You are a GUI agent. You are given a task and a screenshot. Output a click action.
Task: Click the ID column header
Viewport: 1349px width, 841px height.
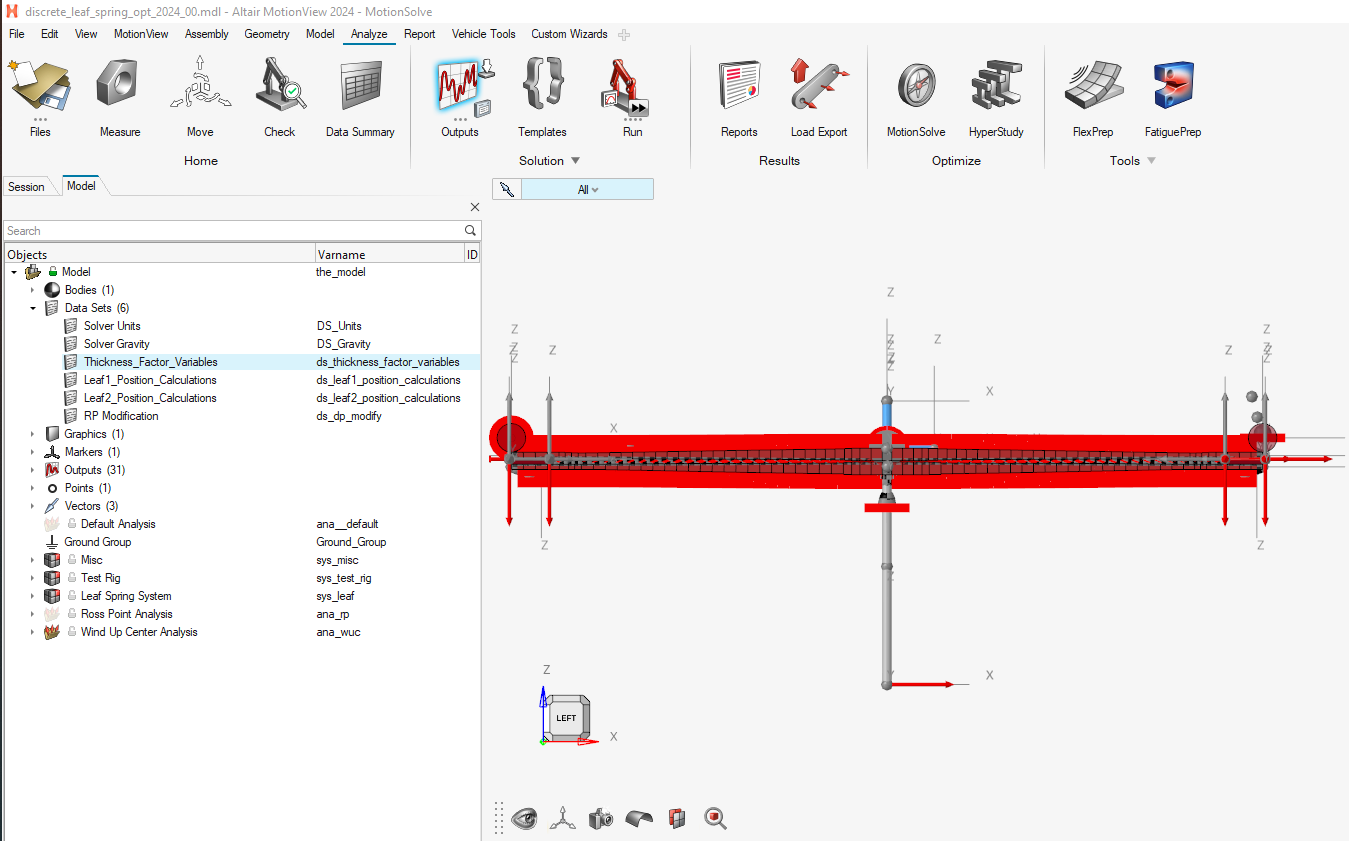[x=473, y=255]
